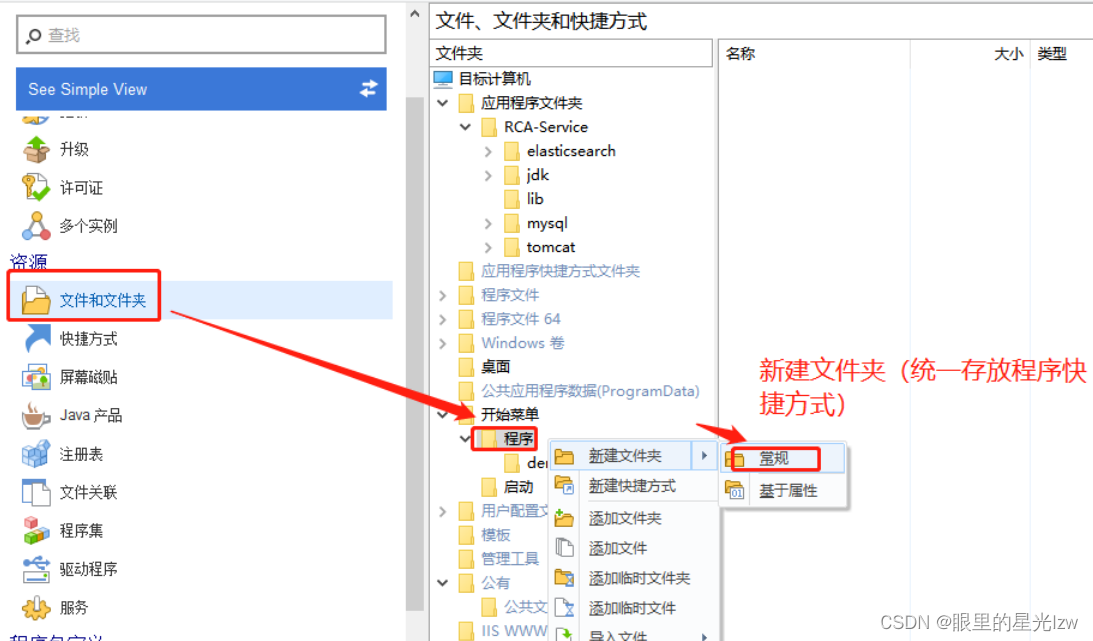Click the 添加临时文件夹 menu icon

564,578
